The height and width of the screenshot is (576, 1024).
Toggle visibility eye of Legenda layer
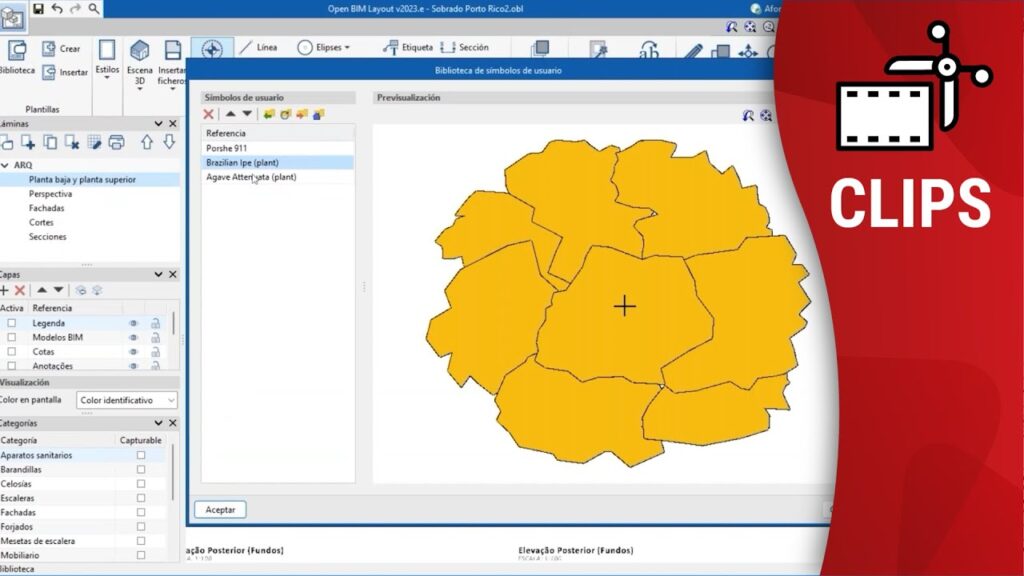132,324
